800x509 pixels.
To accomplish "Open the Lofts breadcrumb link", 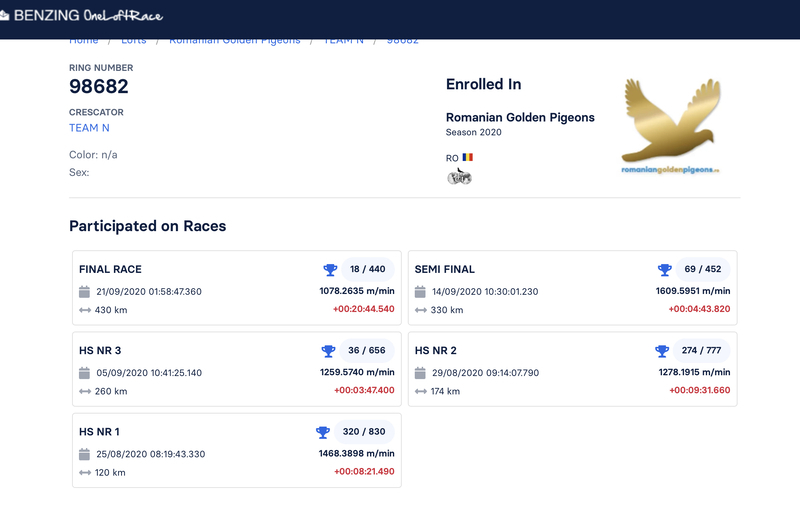I will [x=133, y=40].
